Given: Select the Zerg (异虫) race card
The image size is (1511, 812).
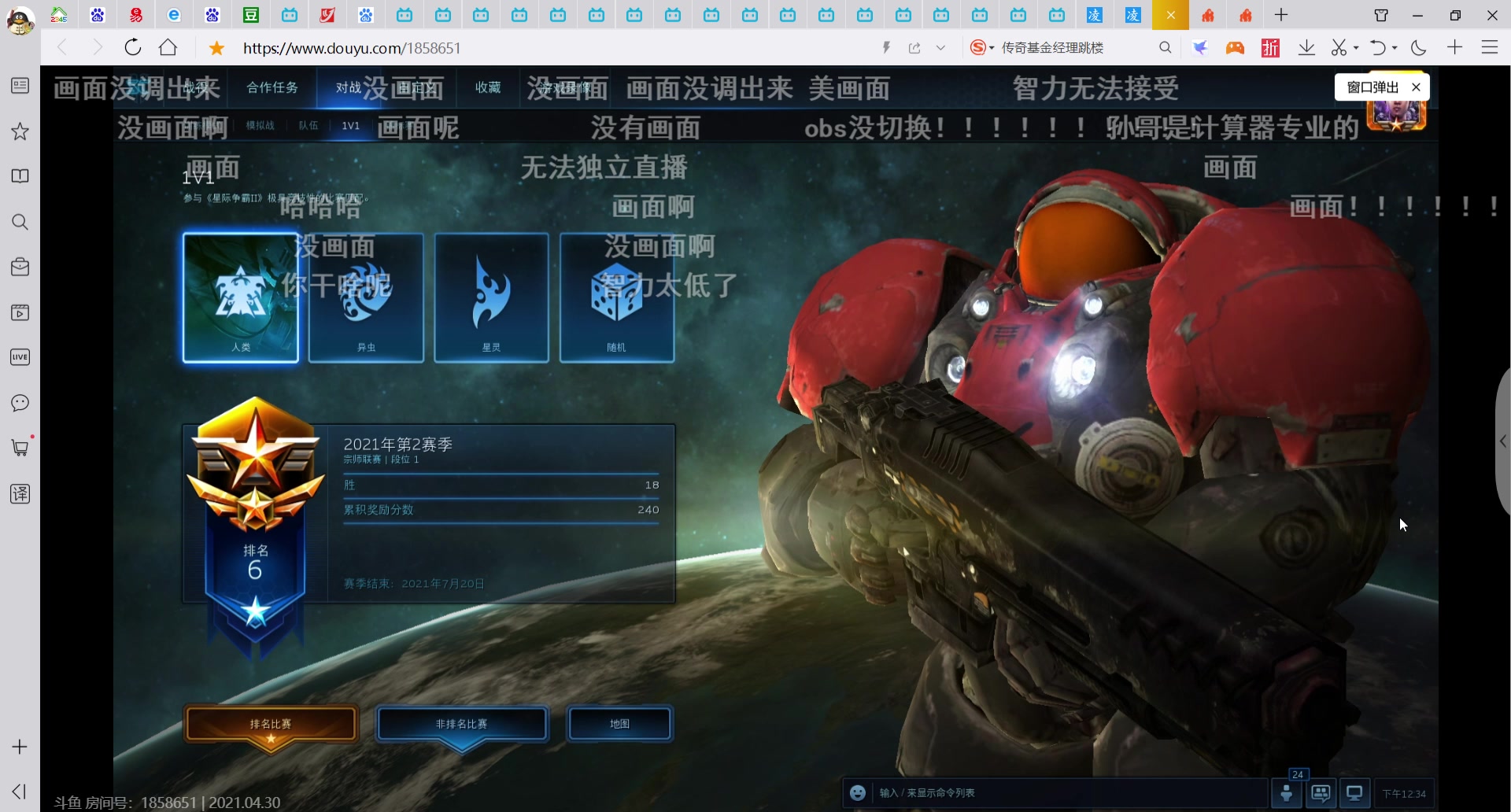Looking at the screenshot, I should coord(366,297).
